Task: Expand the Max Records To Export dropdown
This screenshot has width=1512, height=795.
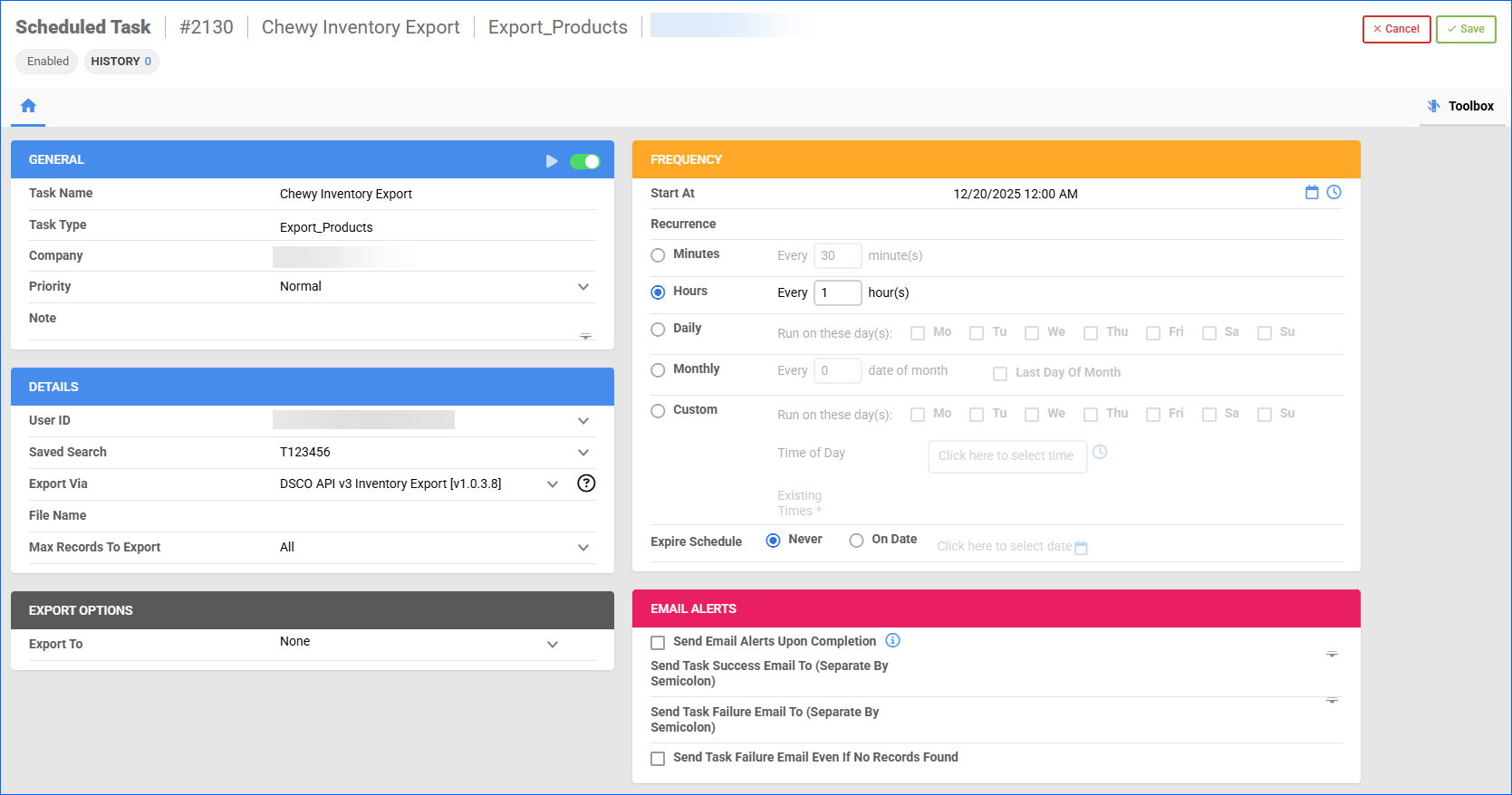Action: tap(583, 548)
